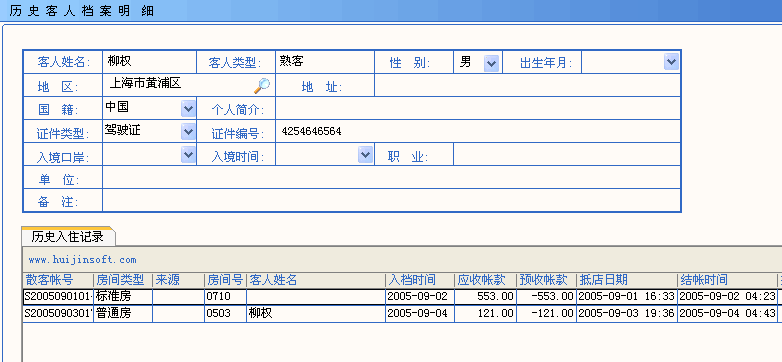Click the 2005-09-04 archive date cell
The image size is (782, 362).
click(419, 314)
